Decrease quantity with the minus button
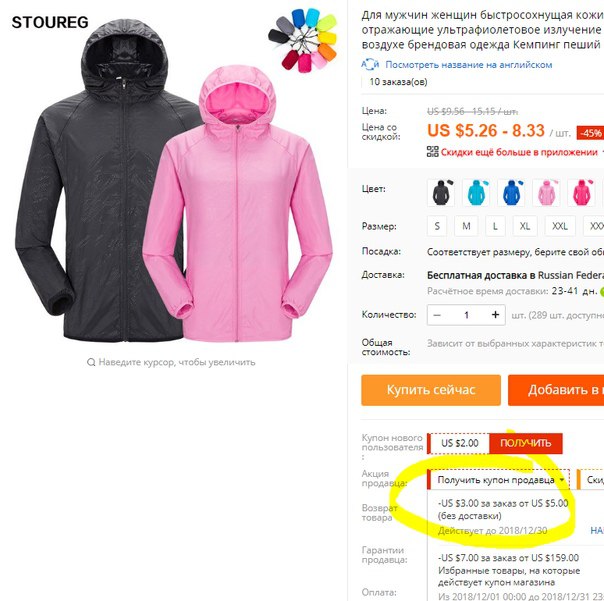The image size is (604, 601). (437, 315)
